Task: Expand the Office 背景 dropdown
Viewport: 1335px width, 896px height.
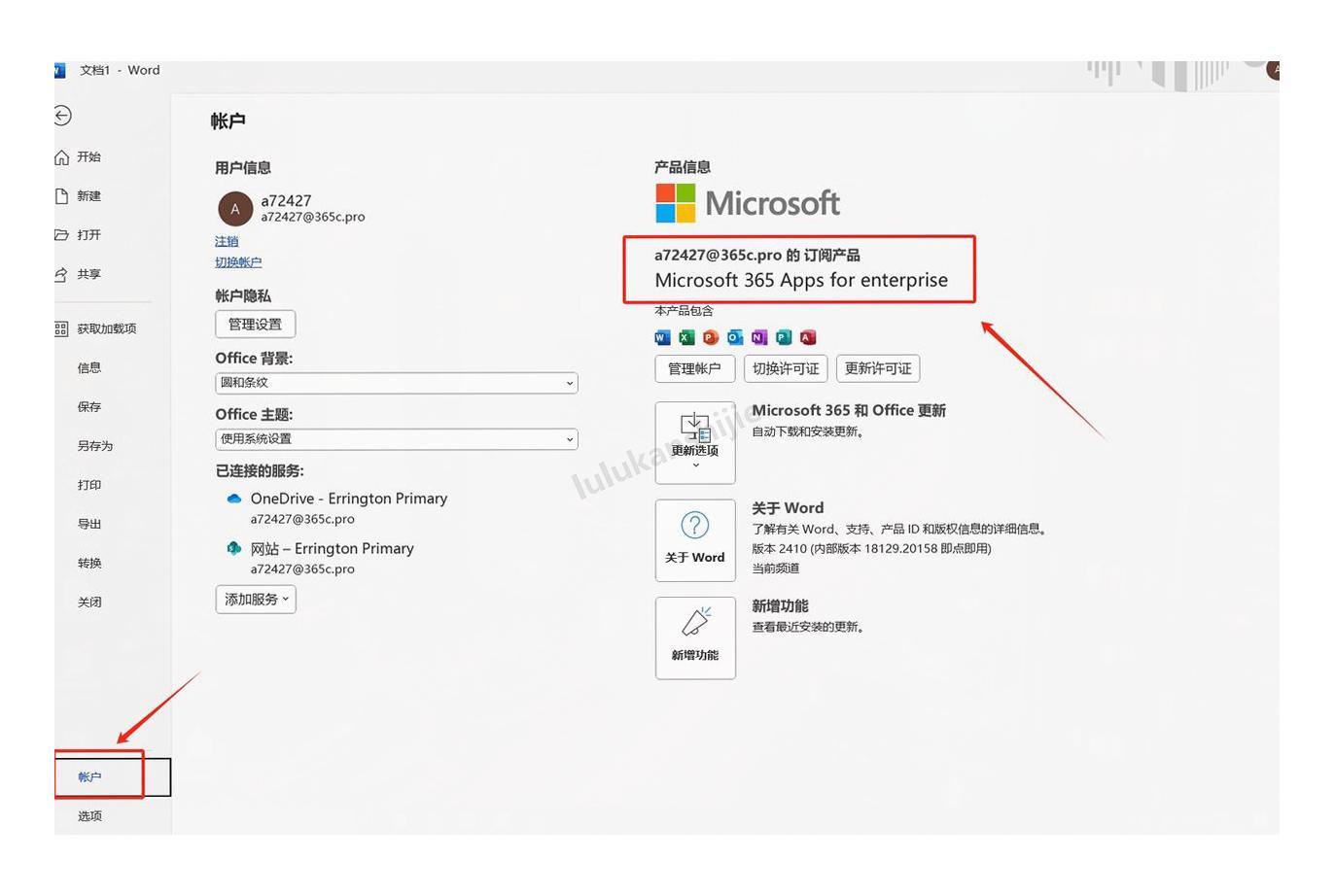Action: 397,383
